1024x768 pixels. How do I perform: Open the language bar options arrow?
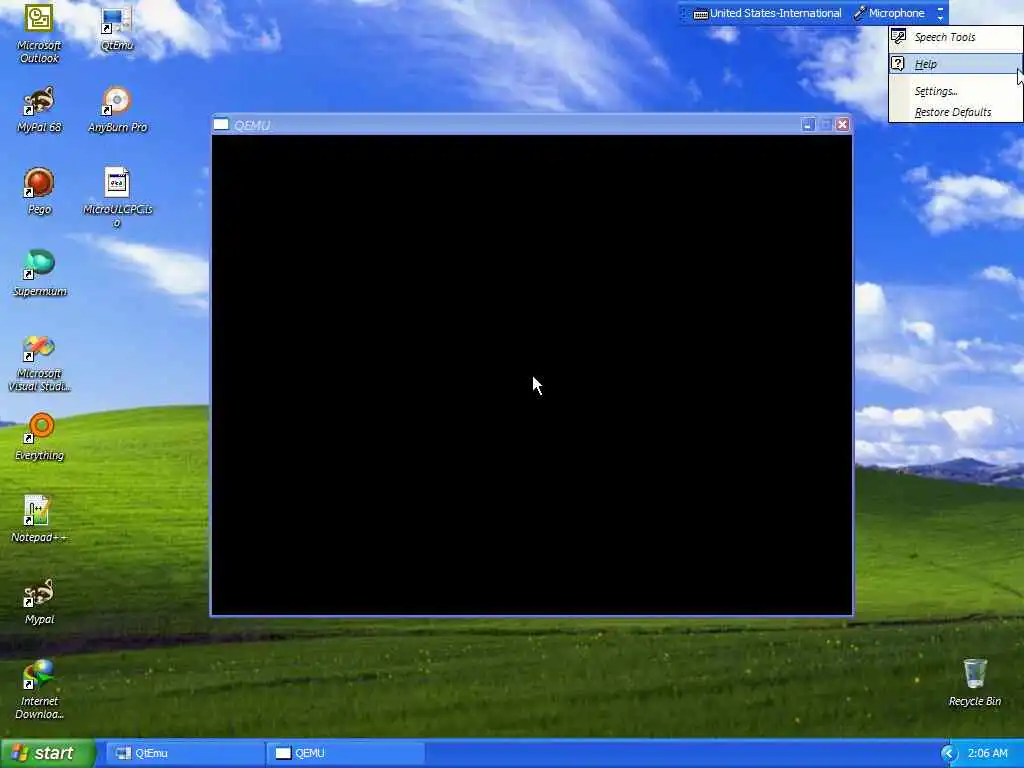tap(940, 13)
